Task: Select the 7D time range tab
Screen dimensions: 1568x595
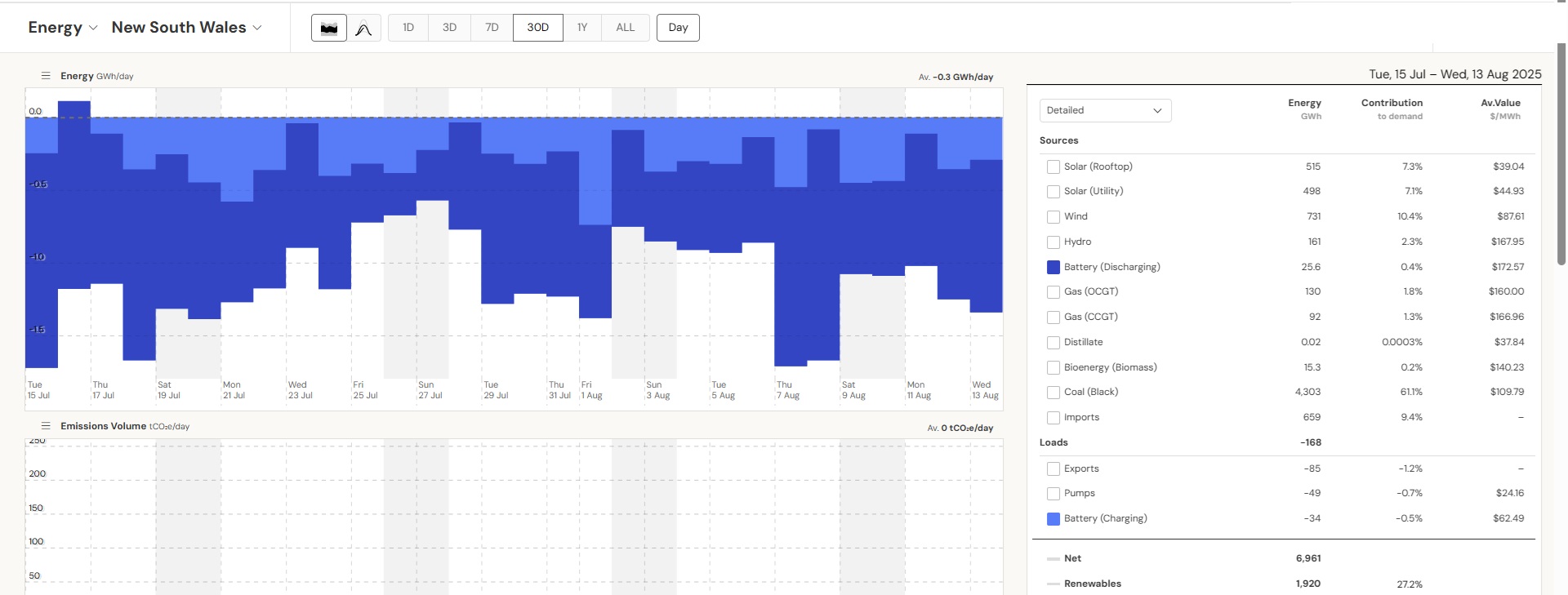Action: (x=492, y=28)
